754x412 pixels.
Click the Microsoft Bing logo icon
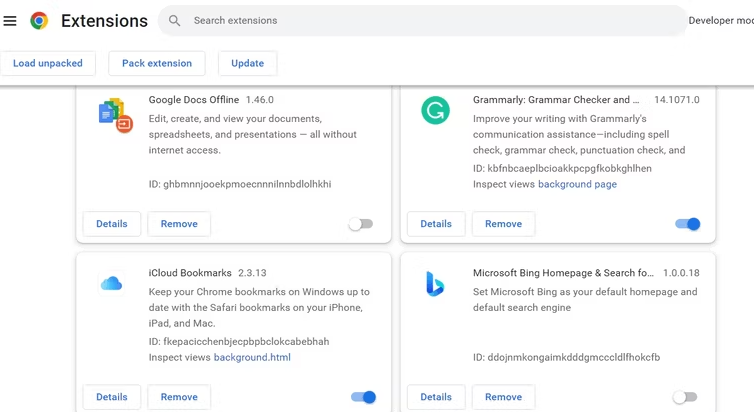435,284
